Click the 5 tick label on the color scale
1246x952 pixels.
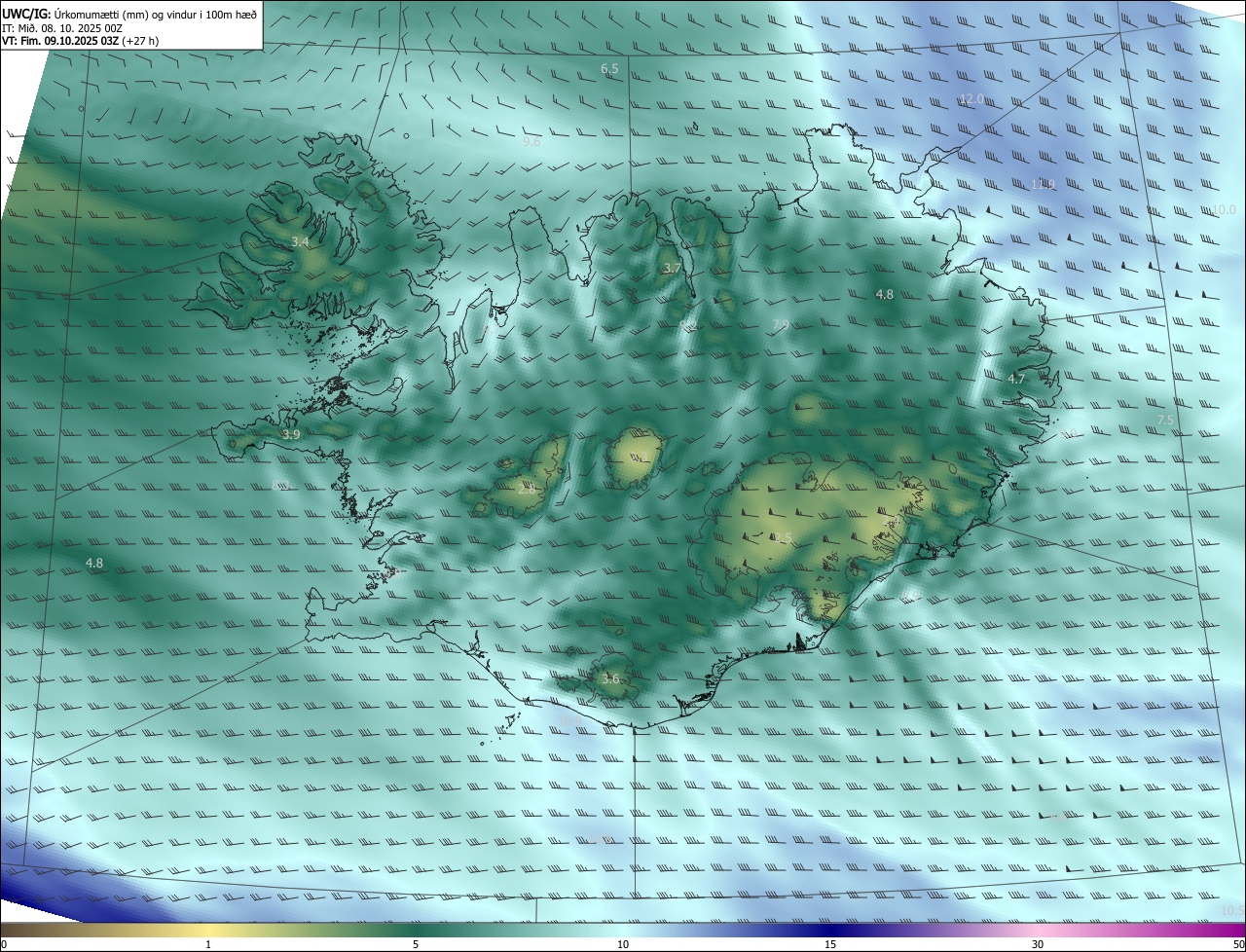[x=416, y=944]
